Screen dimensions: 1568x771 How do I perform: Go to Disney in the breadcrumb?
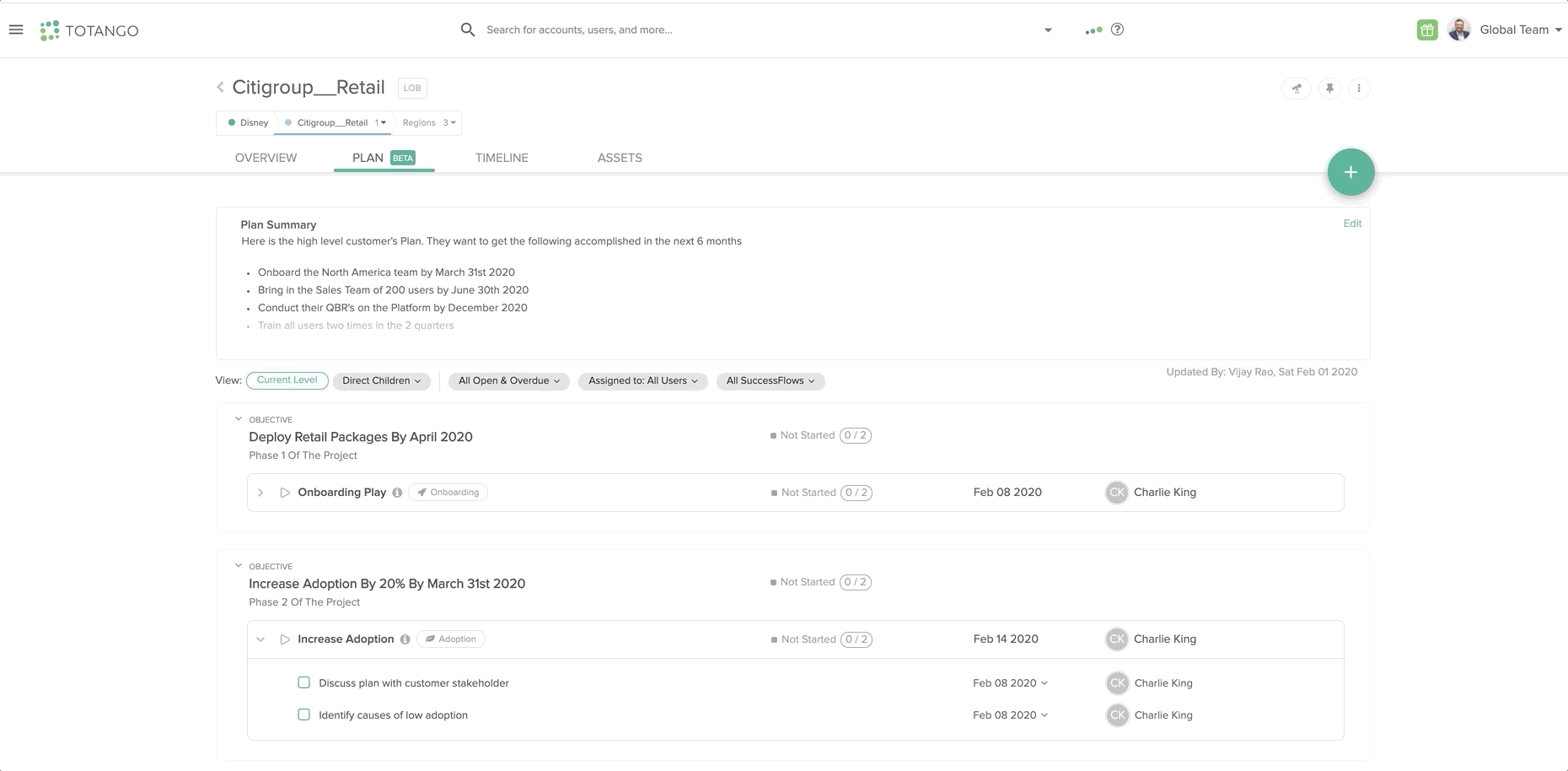(x=249, y=123)
